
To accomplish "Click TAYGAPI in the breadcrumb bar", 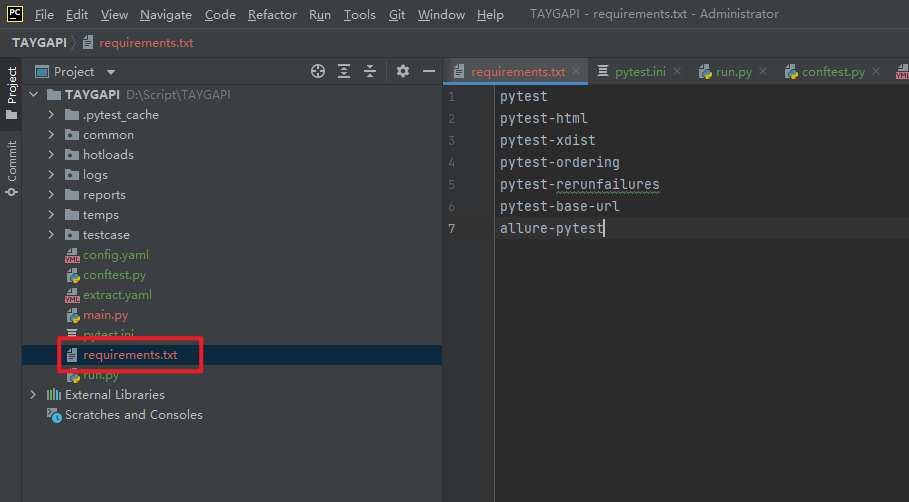I will pyautogui.click(x=40, y=43).
